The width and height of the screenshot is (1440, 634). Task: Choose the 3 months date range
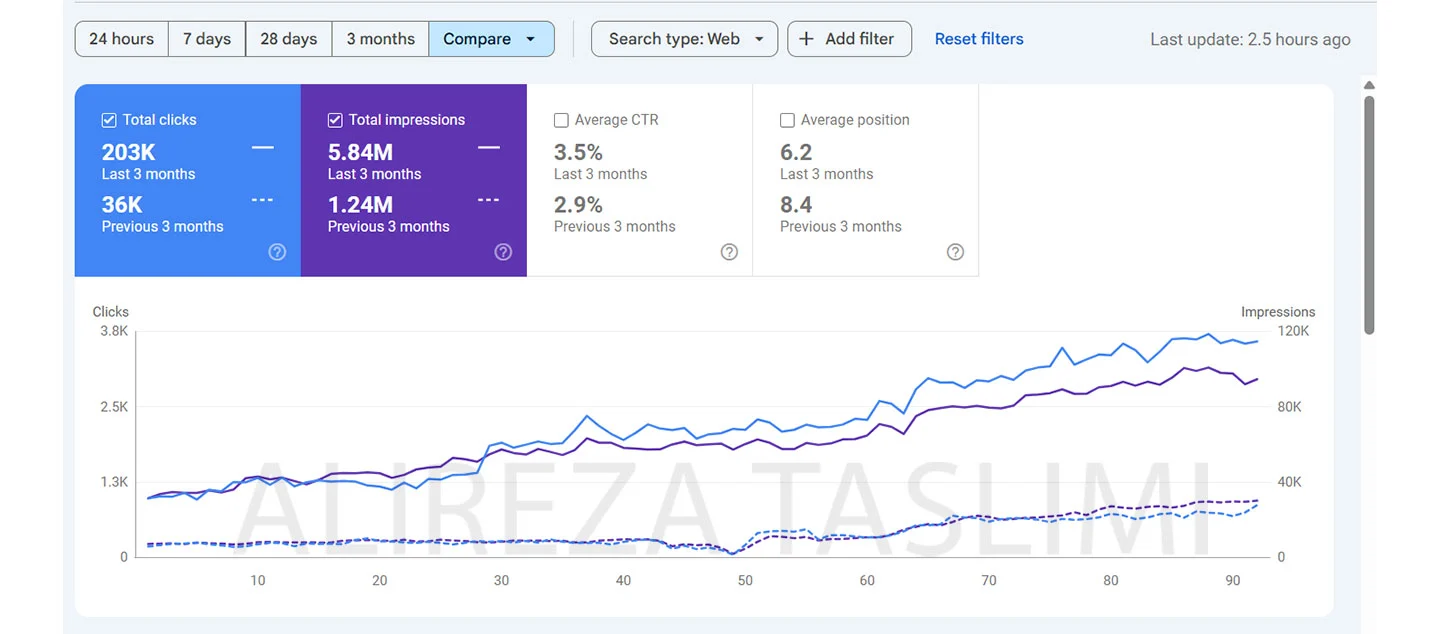pos(380,39)
